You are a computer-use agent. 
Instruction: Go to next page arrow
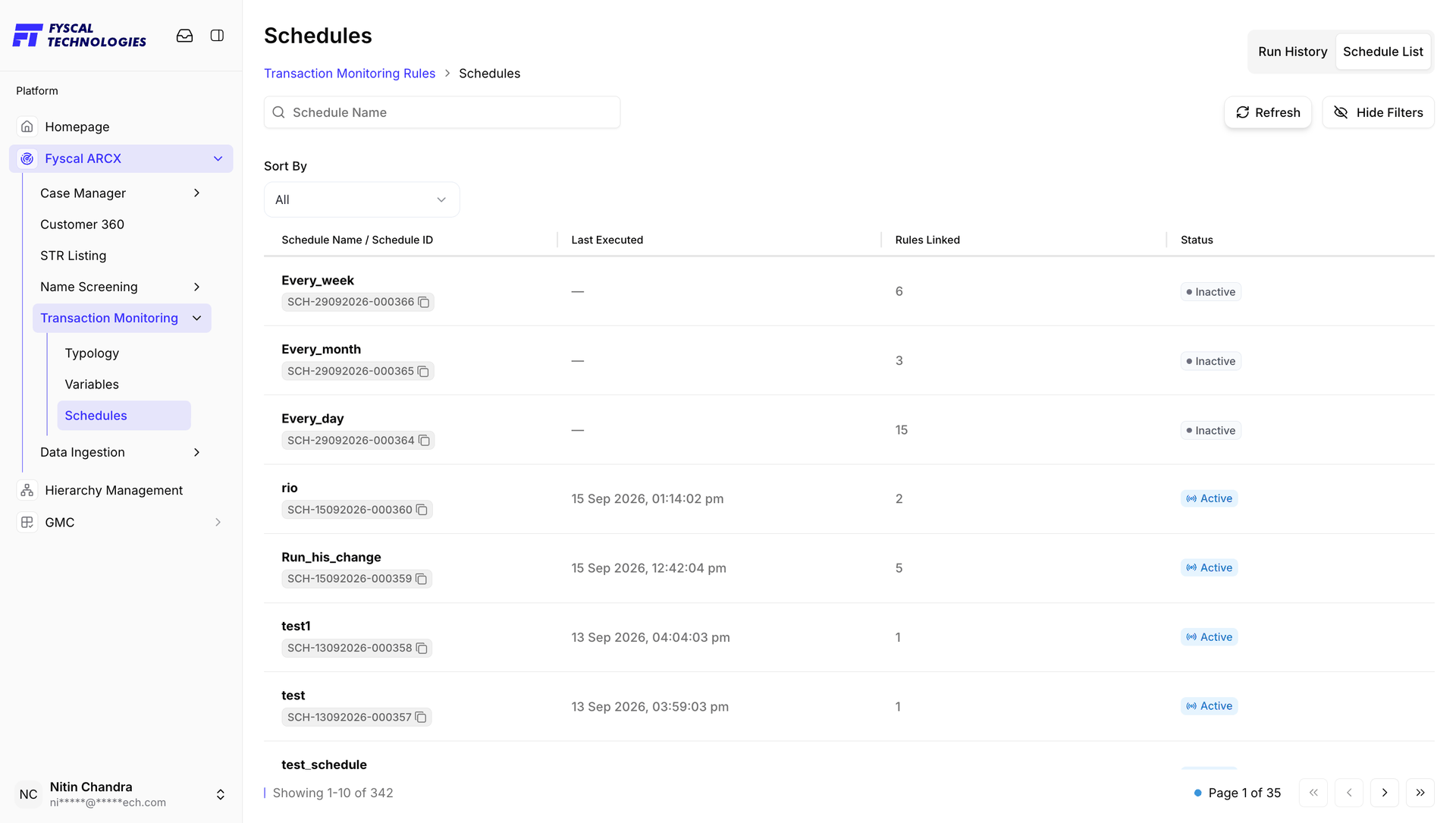(x=1385, y=793)
